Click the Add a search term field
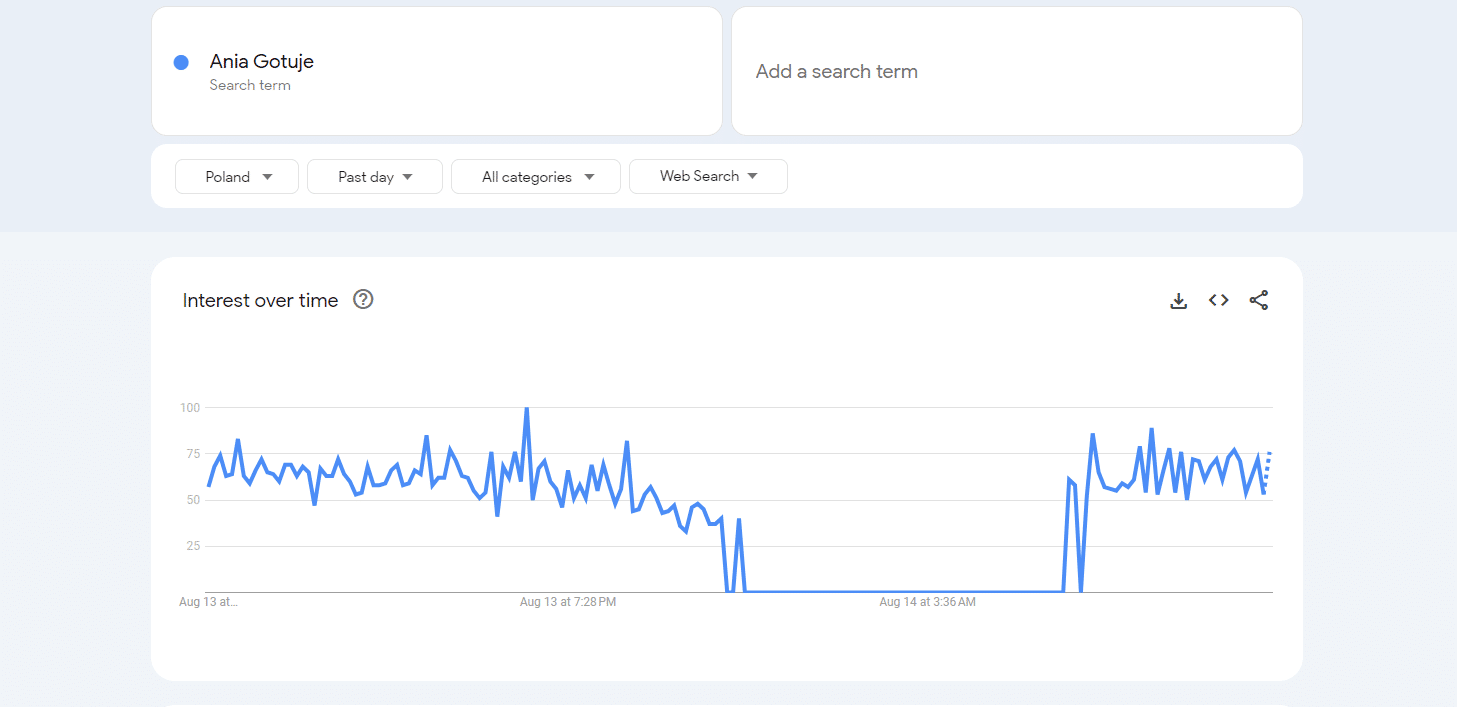This screenshot has height=707, width=1457. (1017, 71)
